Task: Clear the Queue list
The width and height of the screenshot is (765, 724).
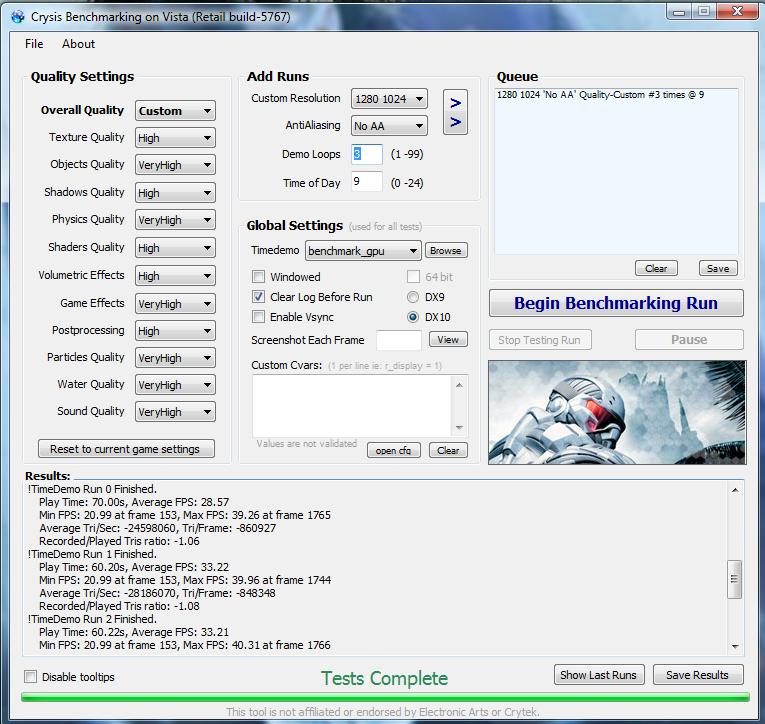Action: pyautogui.click(x=656, y=268)
